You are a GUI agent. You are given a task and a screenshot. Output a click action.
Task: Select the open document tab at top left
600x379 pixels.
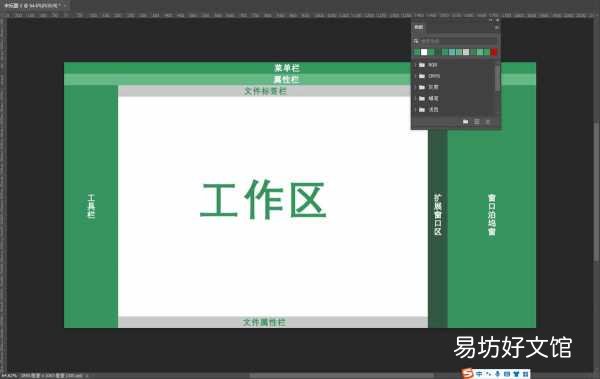click(33, 6)
